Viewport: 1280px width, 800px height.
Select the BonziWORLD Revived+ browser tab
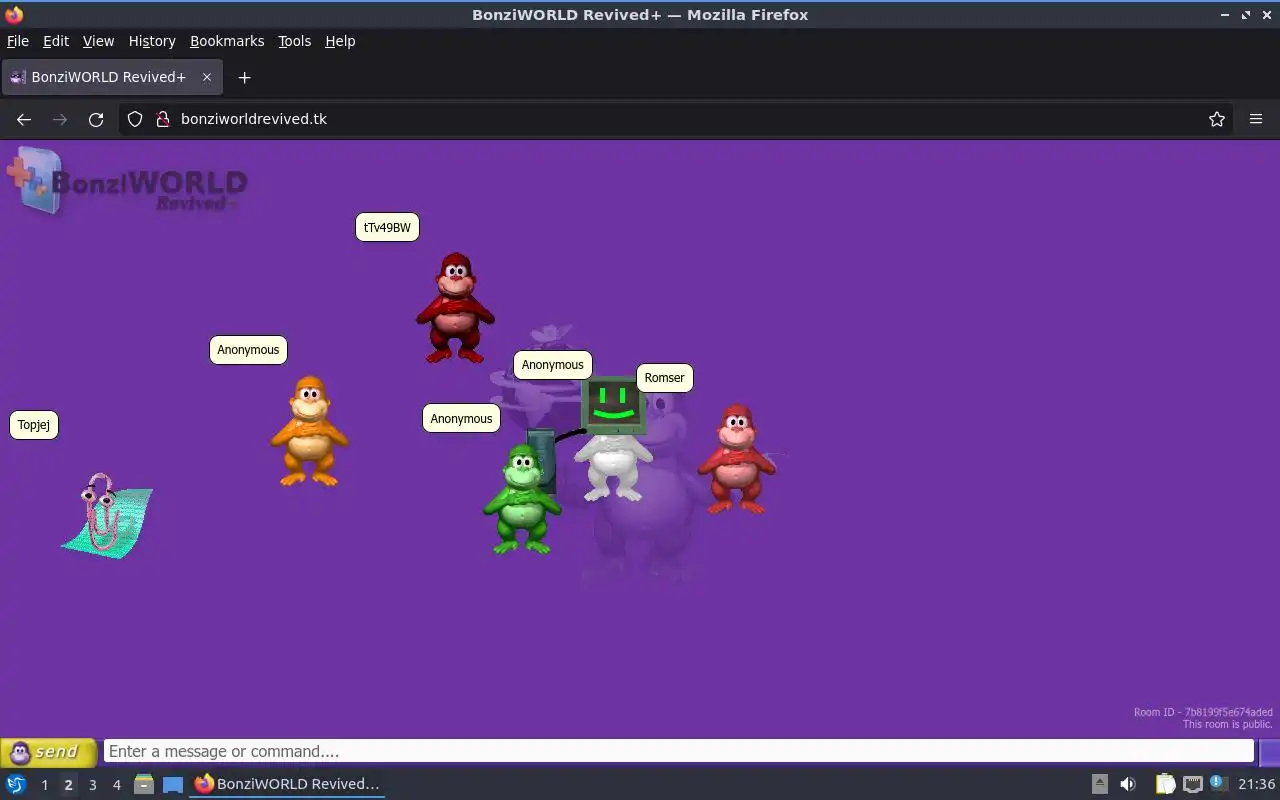pyautogui.click(x=112, y=77)
